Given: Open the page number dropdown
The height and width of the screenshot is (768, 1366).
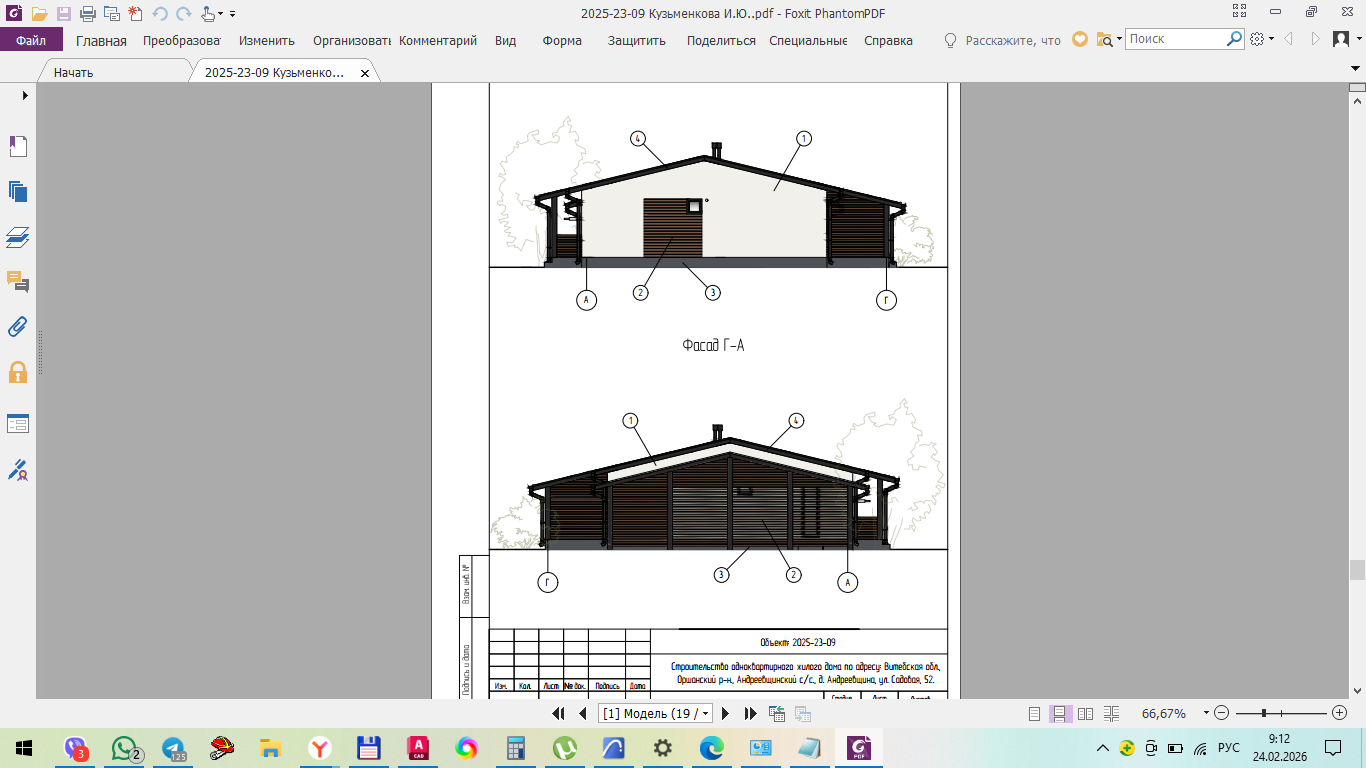Looking at the screenshot, I should coord(707,713).
